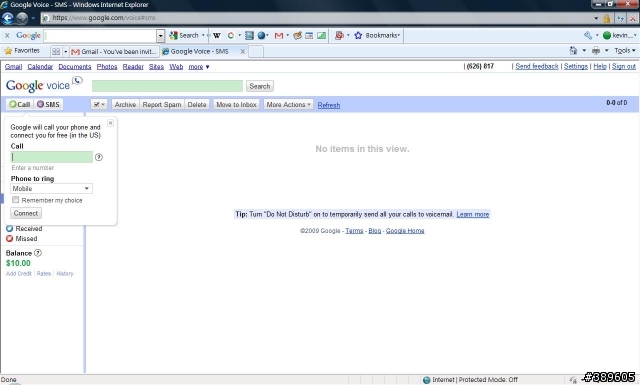640x385 pixels.
Task: Open Documents link in top bar
Action: (75, 67)
